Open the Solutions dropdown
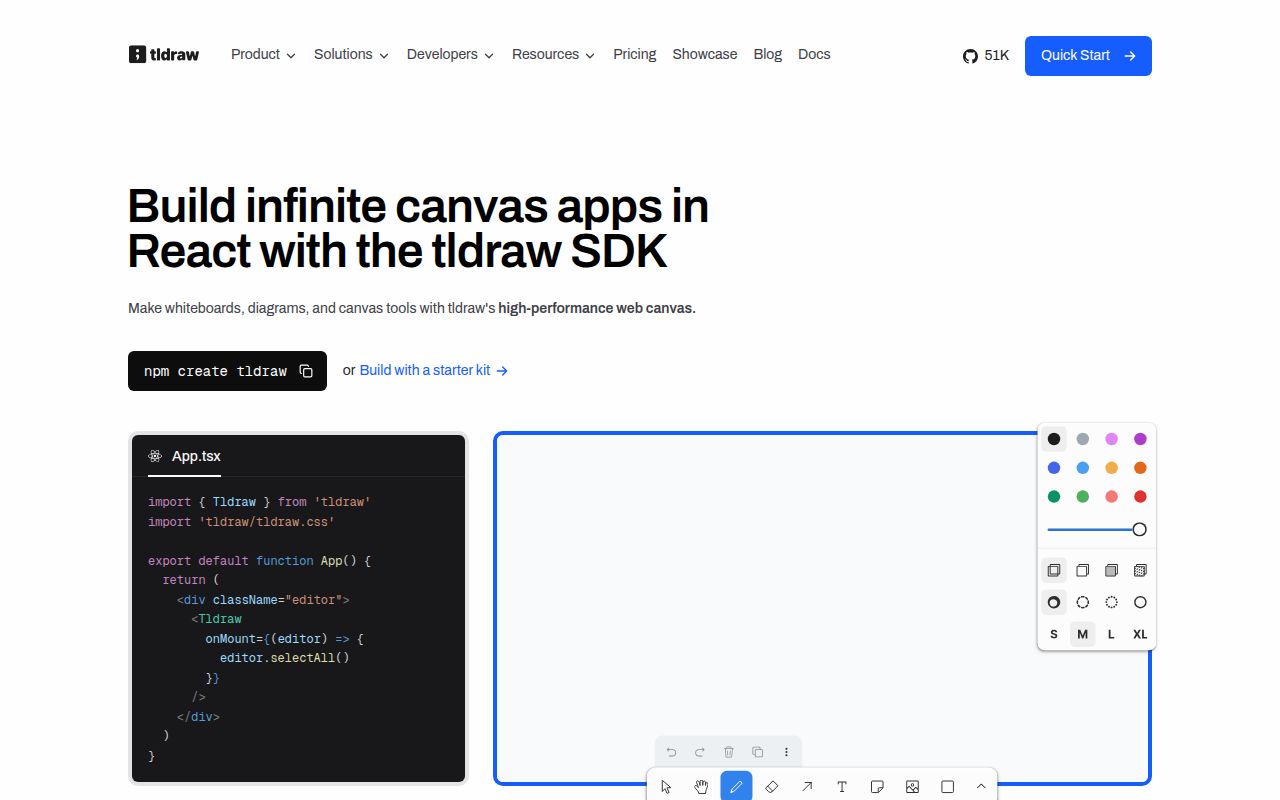This screenshot has width=1280, height=800. [x=351, y=54]
